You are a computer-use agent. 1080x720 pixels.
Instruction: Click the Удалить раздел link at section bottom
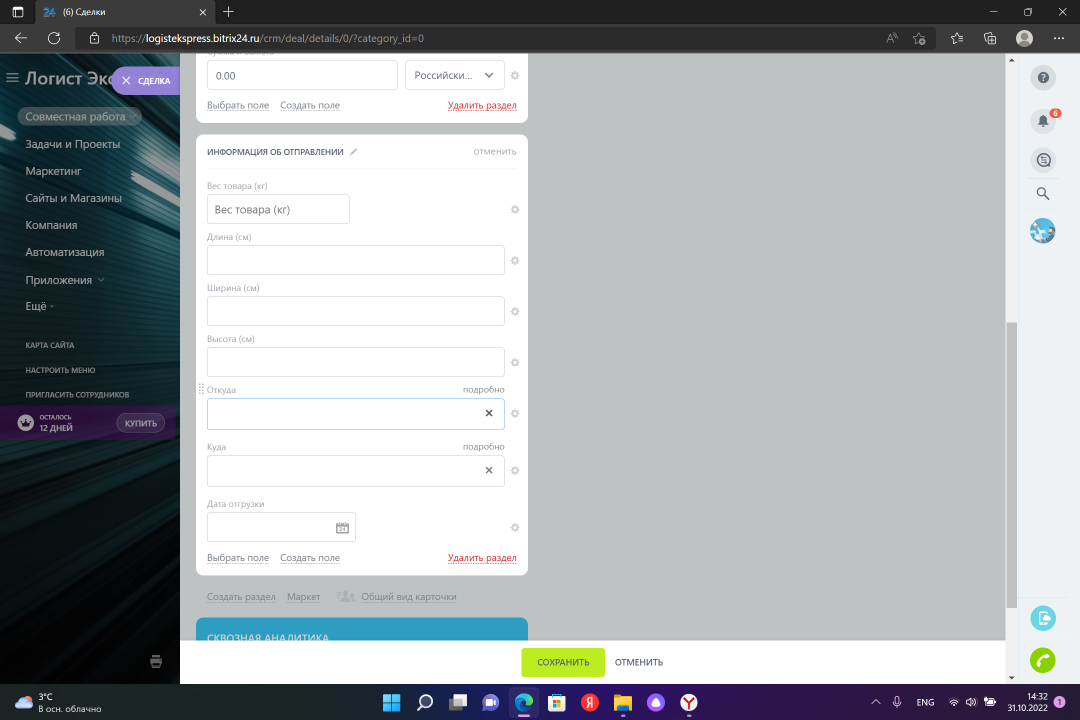482,558
